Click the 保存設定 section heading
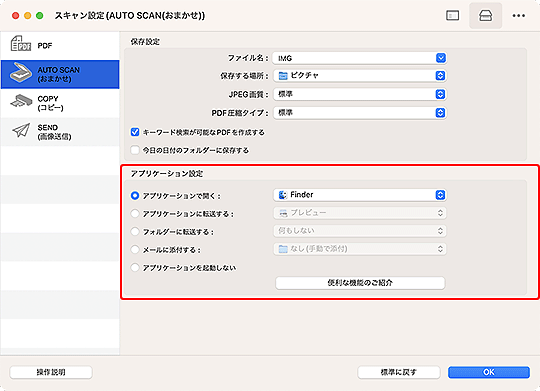Image resolution: width=540 pixels, height=391 pixels. click(x=145, y=42)
